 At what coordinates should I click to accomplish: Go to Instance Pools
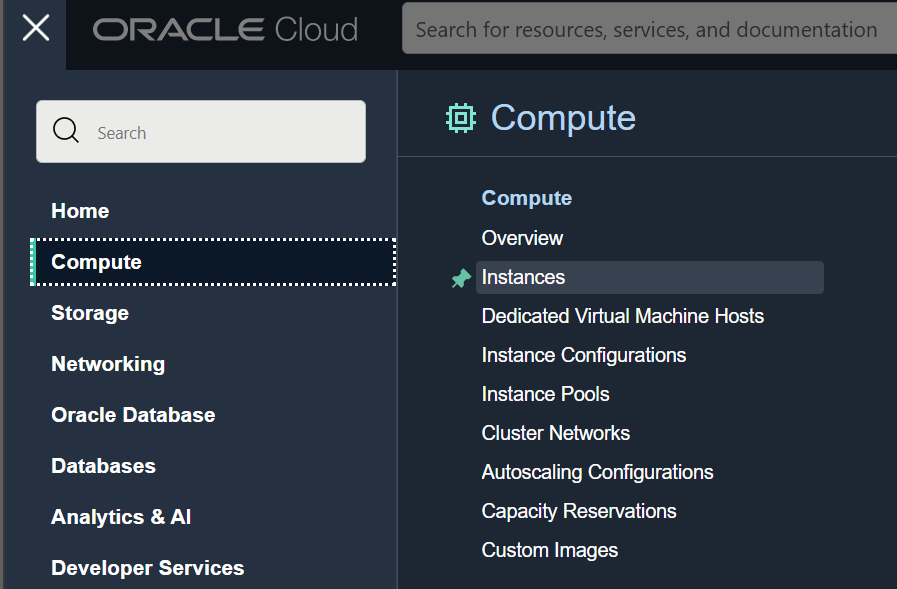click(x=546, y=394)
